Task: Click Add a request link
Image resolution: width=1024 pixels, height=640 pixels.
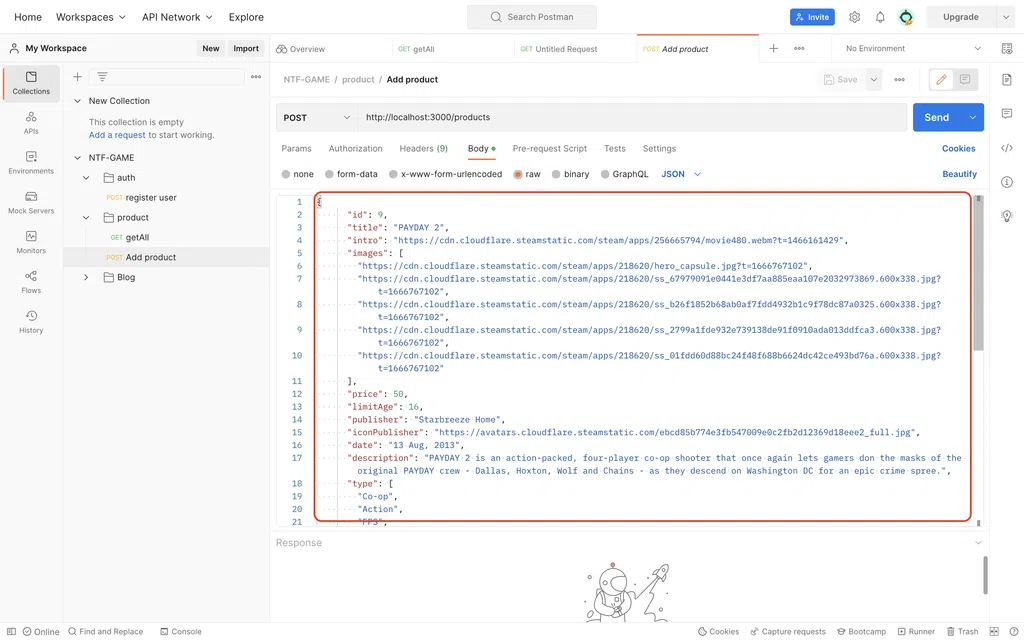Action: click(x=117, y=135)
